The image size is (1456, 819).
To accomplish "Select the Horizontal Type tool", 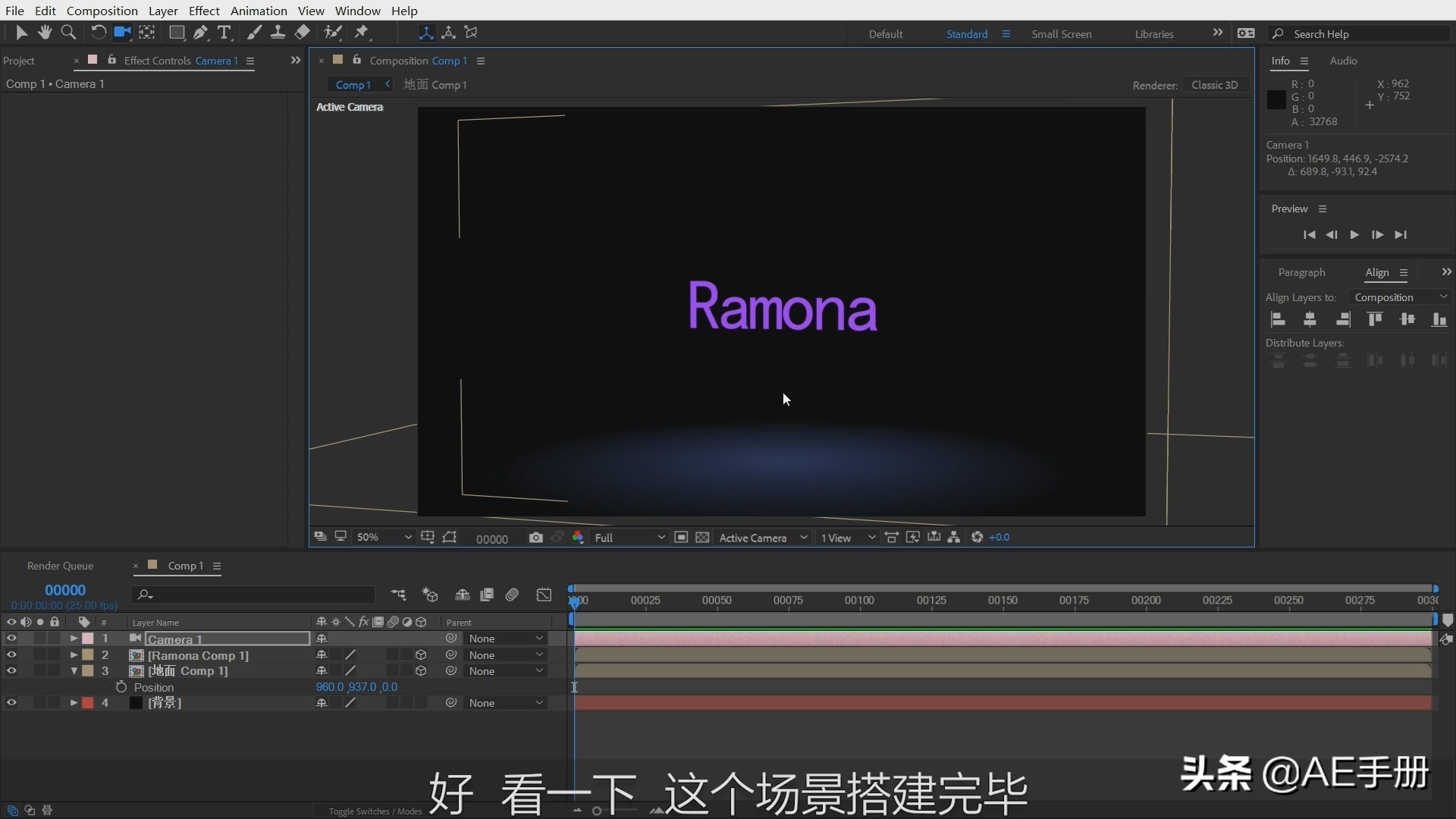I will point(224,32).
